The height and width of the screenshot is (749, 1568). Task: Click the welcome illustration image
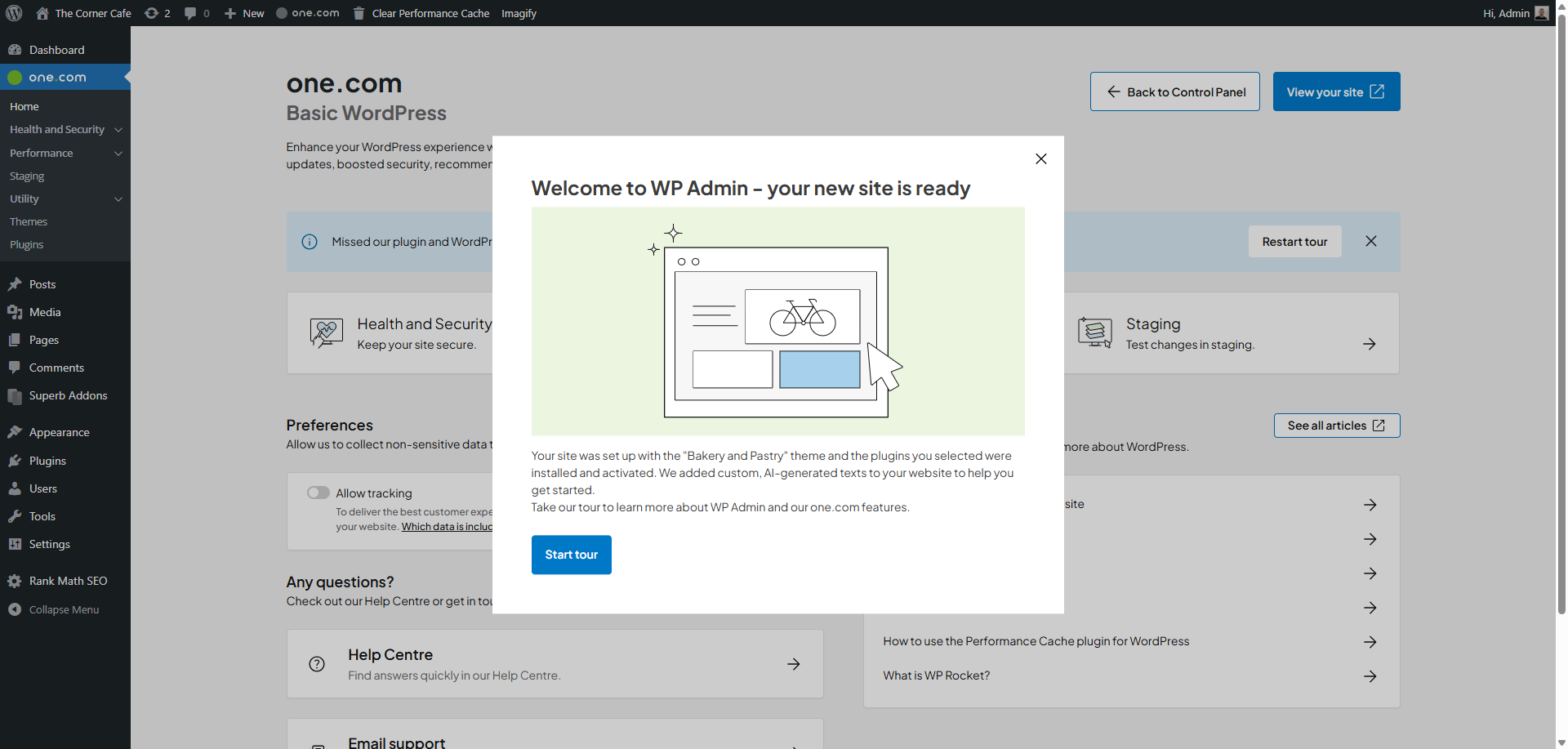(x=778, y=321)
